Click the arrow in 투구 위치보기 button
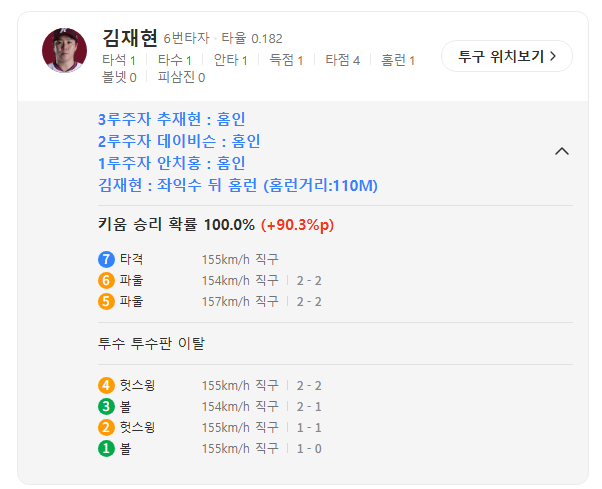This screenshot has width=602, height=489. pyautogui.click(x=553, y=56)
